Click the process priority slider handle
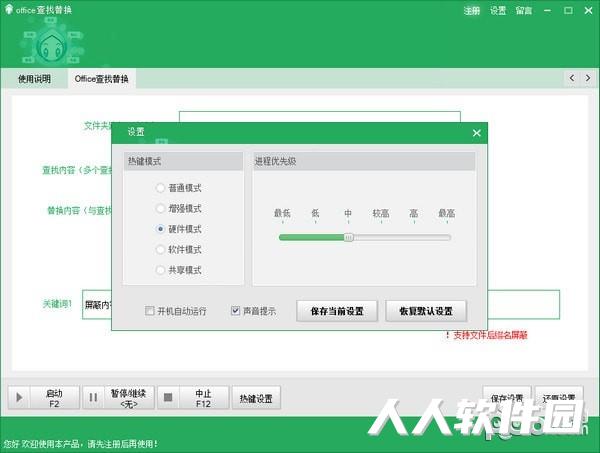The width and height of the screenshot is (600, 453). pos(349,238)
